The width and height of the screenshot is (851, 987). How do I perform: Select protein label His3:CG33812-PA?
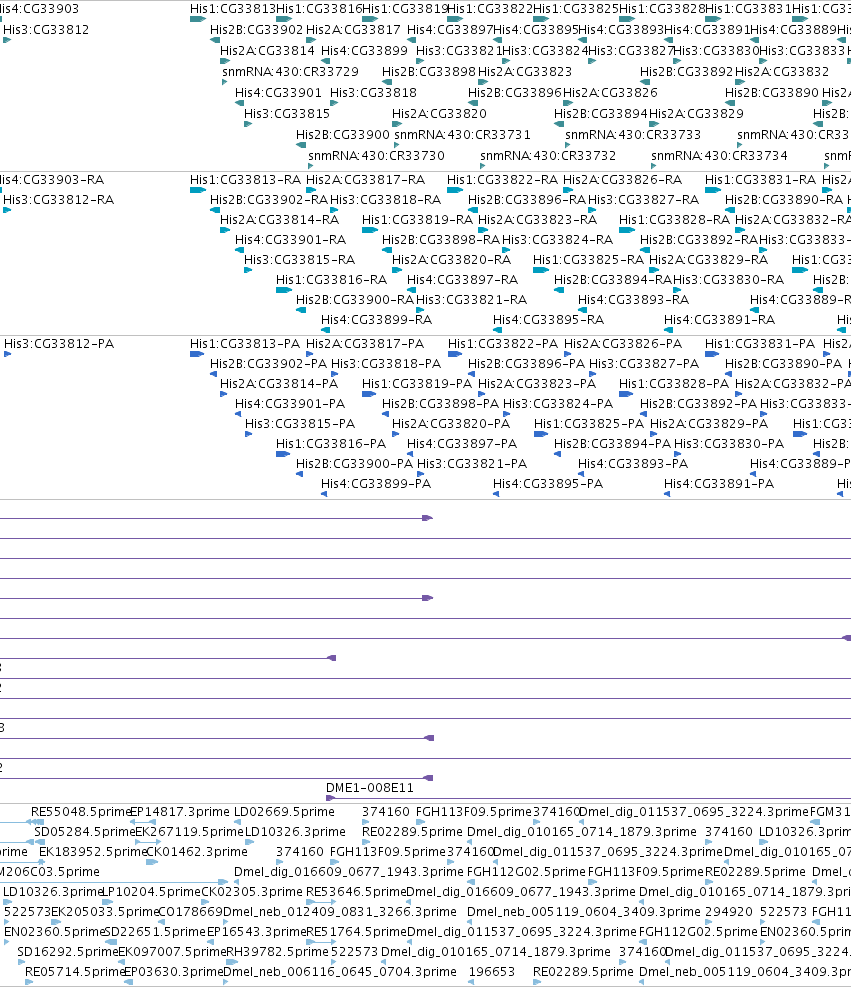pyautogui.click(x=59, y=344)
